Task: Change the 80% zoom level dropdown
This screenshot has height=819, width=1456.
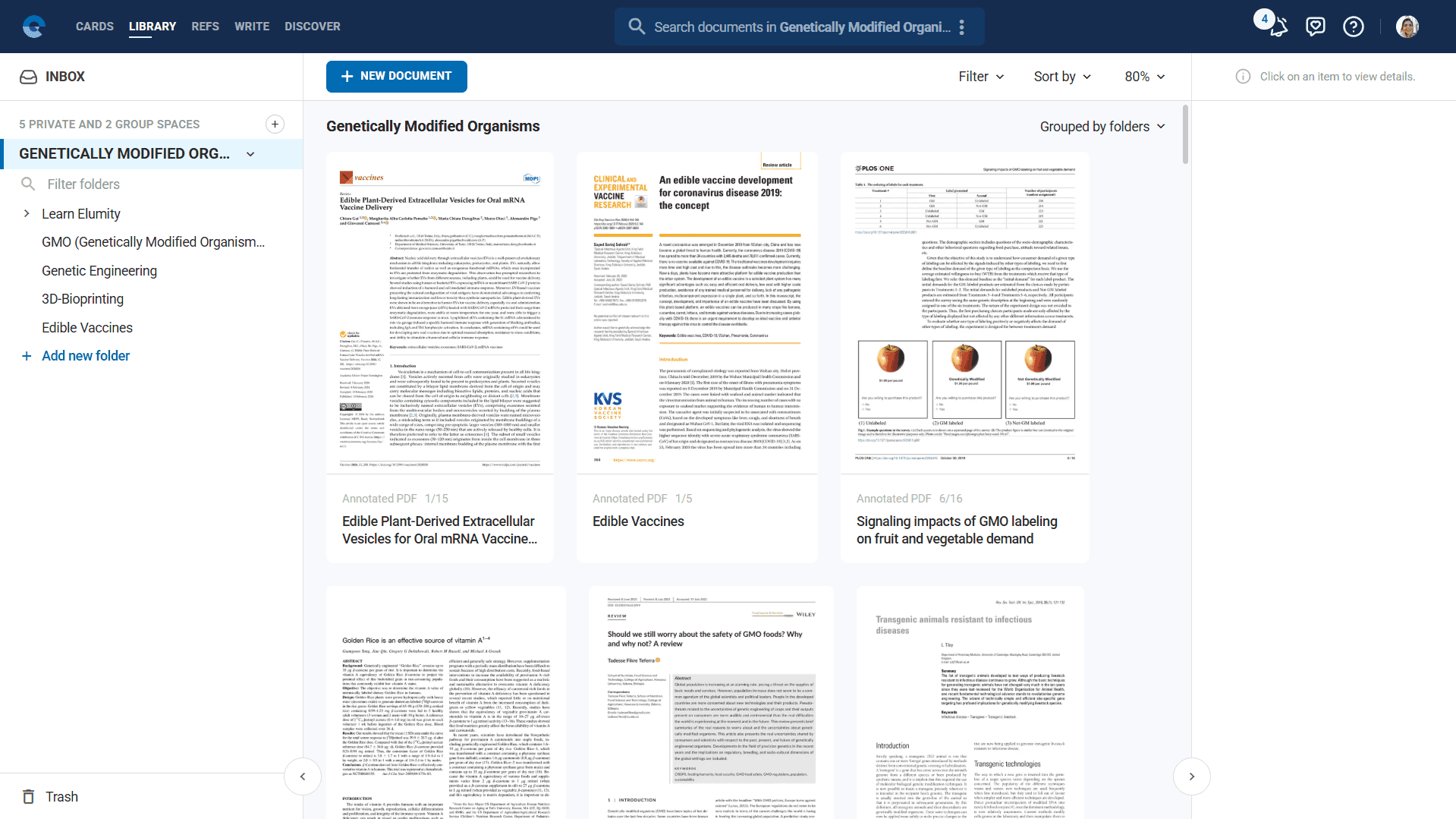Action: [1144, 77]
